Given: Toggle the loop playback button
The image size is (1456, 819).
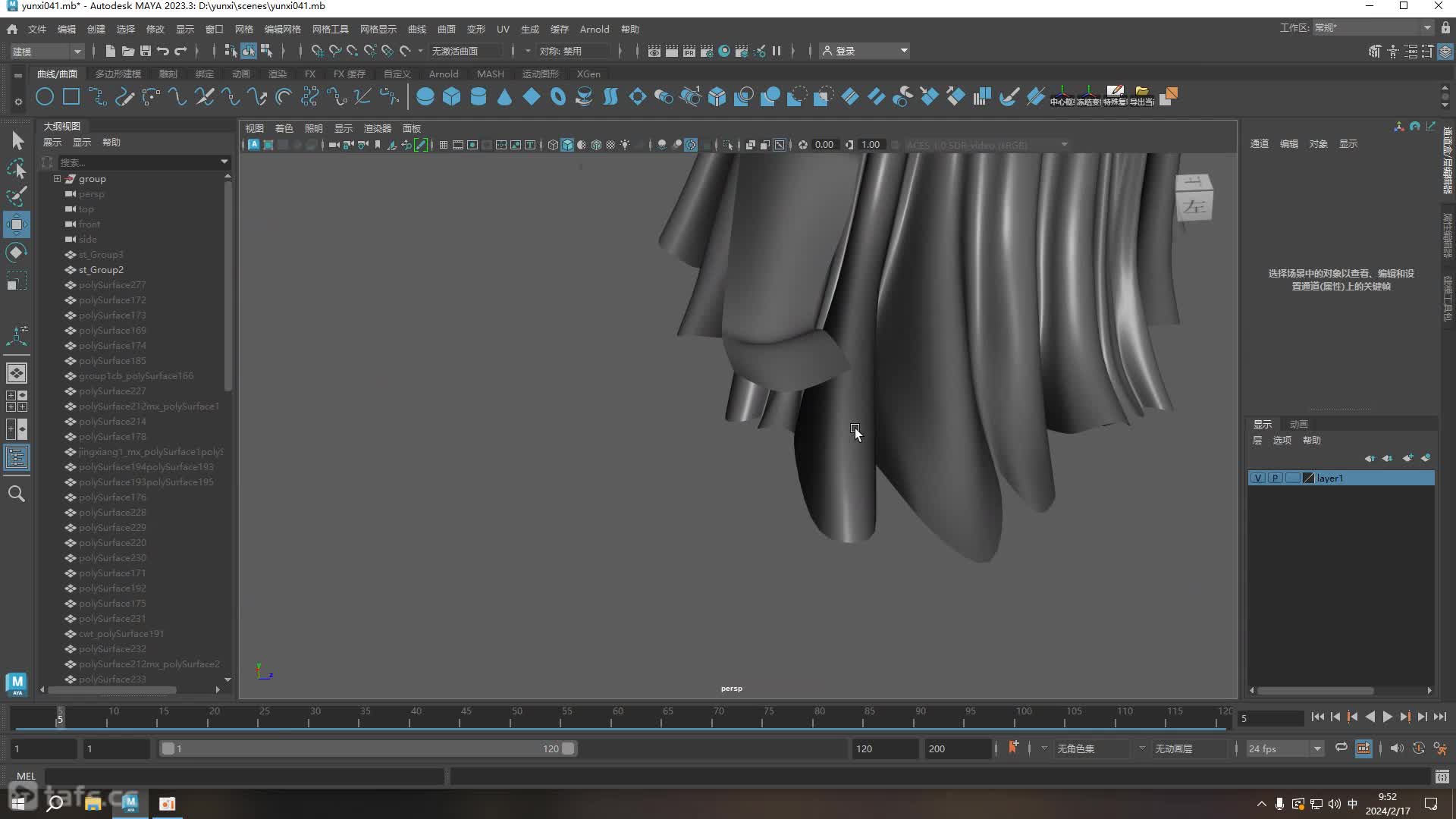Looking at the screenshot, I should tap(1341, 748).
